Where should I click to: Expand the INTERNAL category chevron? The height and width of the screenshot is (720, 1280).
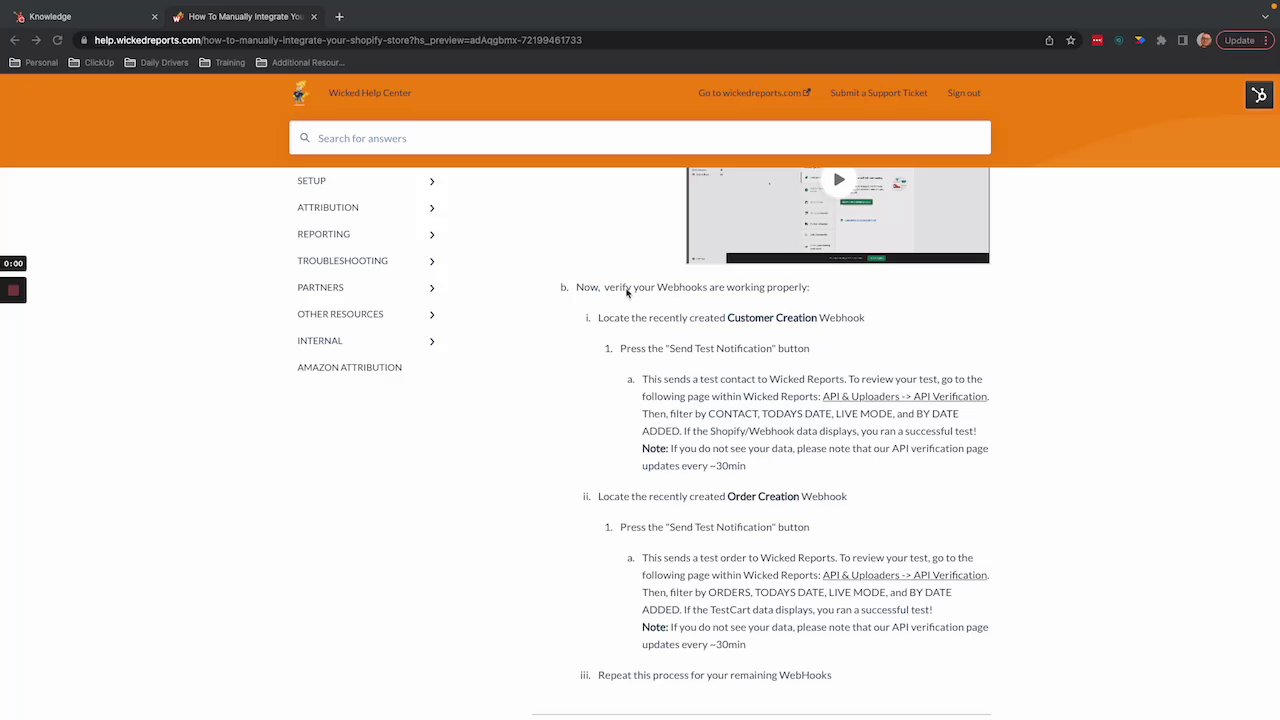click(432, 341)
